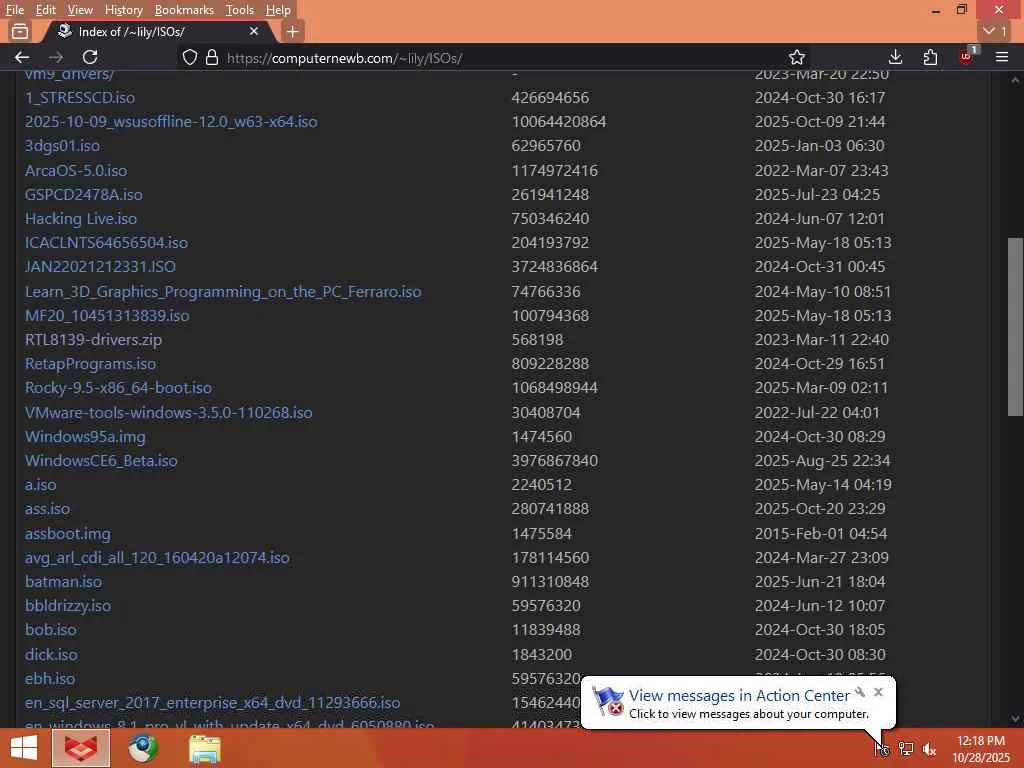Click the vertical scrollbar thumb

pos(1015,327)
